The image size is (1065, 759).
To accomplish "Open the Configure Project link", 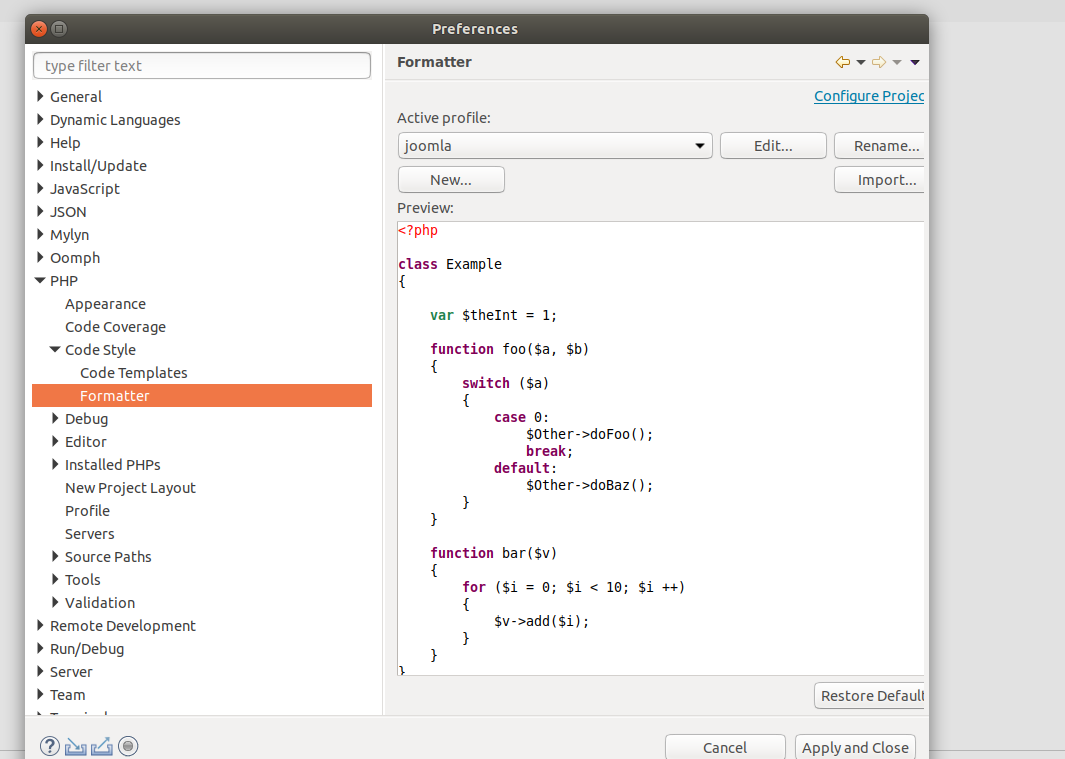I will 868,96.
